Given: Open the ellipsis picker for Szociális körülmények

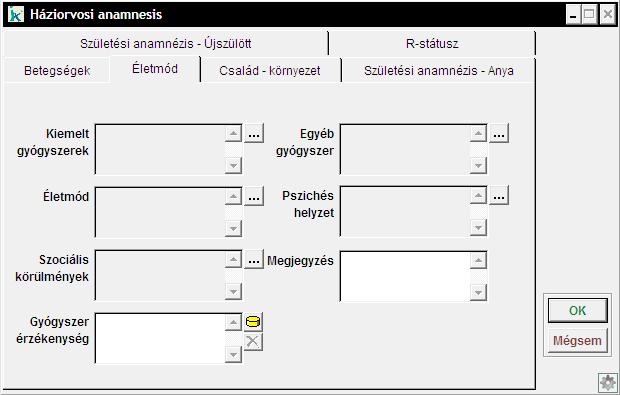Looking at the screenshot, I should coord(254,259).
